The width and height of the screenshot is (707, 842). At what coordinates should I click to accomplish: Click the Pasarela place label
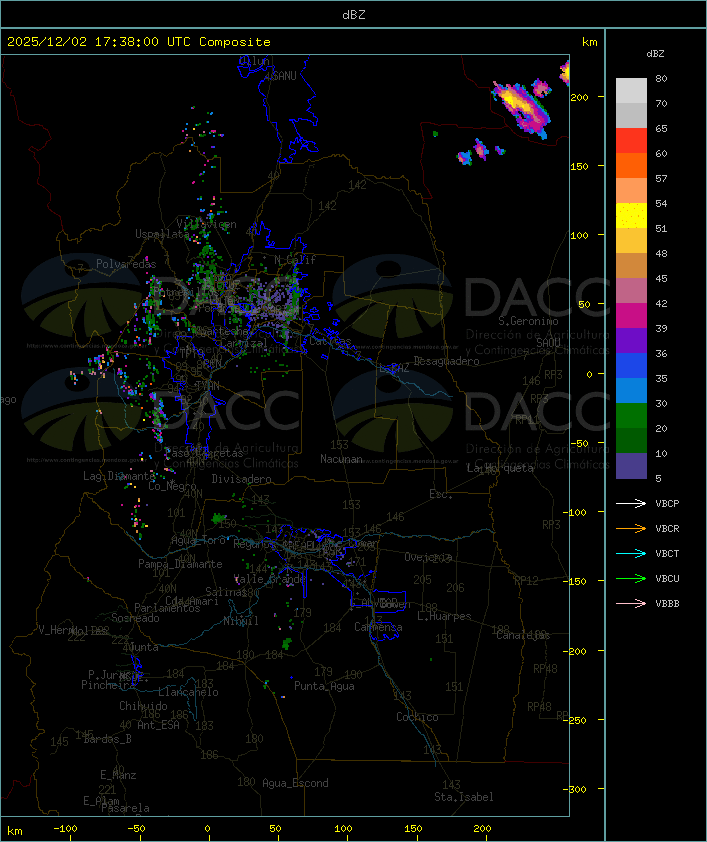pyautogui.click(x=125, y=808)
